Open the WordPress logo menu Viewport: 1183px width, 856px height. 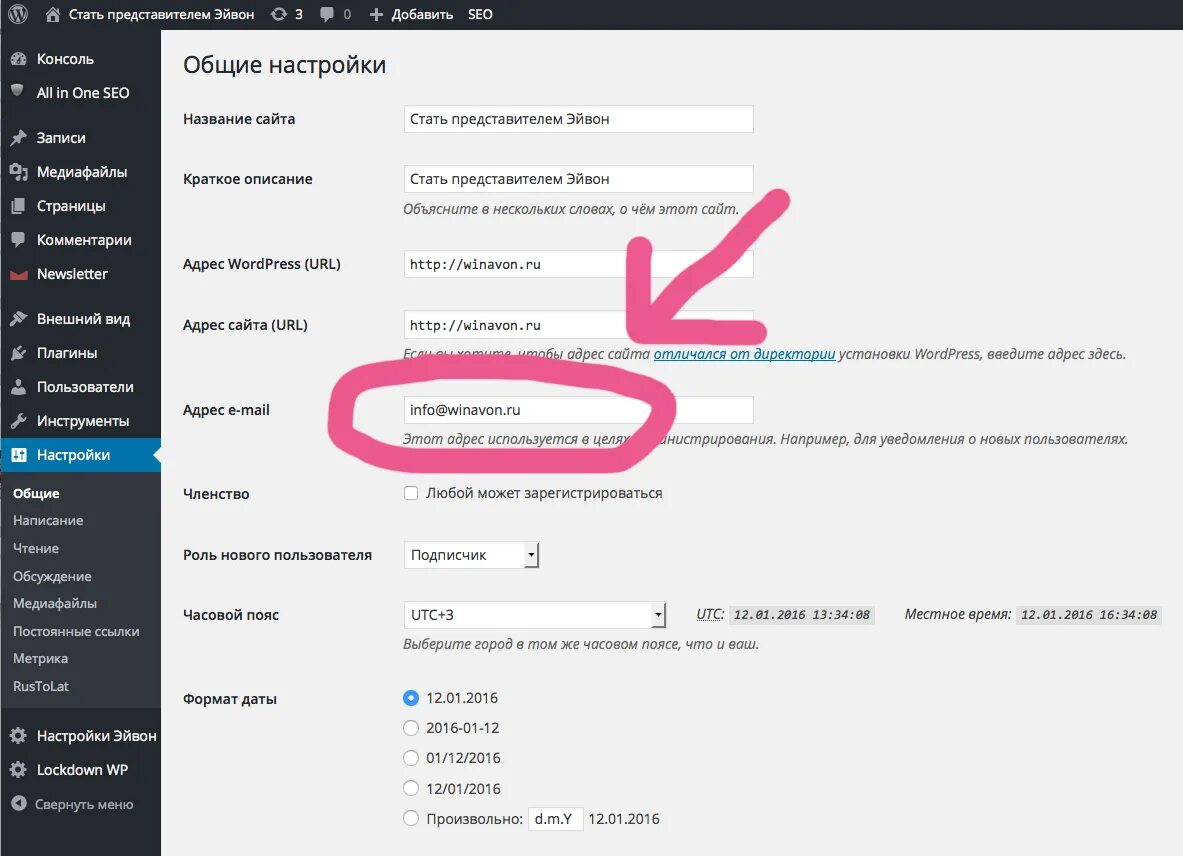[18, 14]
